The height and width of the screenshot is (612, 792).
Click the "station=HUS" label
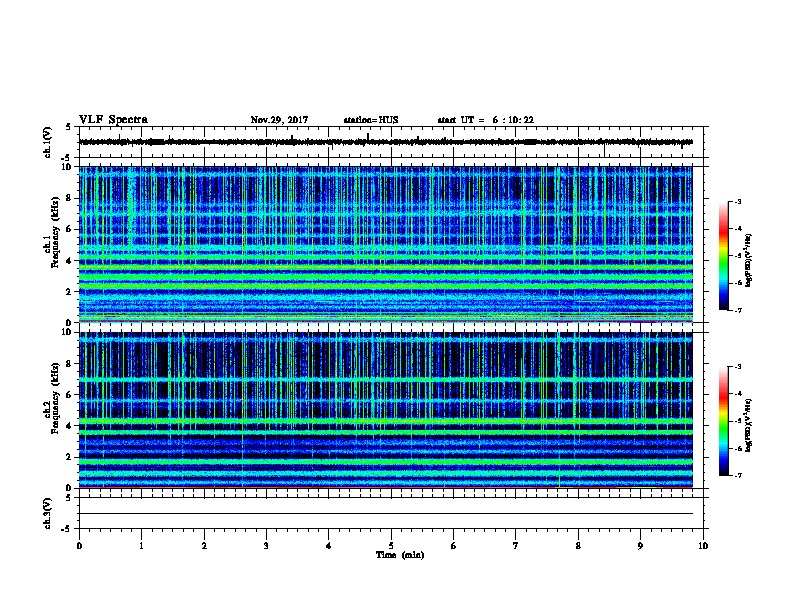pyautogui.click(x=371, y=120)
